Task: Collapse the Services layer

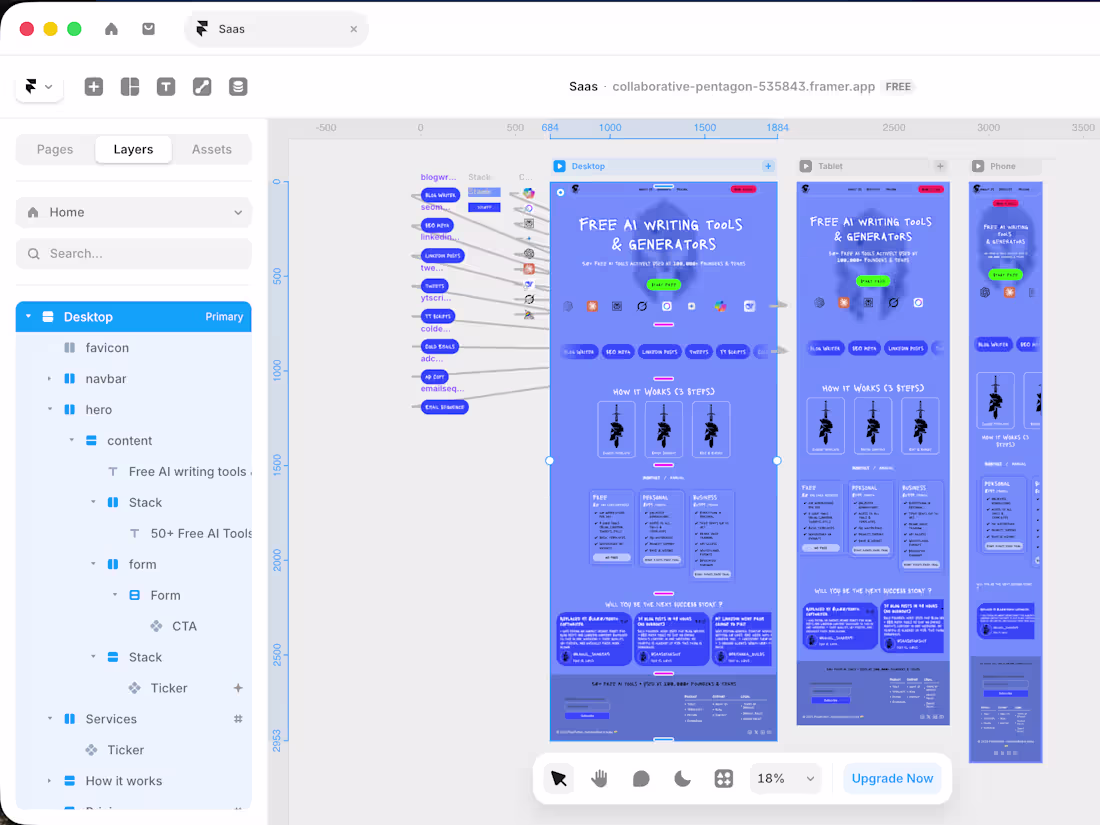Action: pyautogui.click(x=49, y=719)
